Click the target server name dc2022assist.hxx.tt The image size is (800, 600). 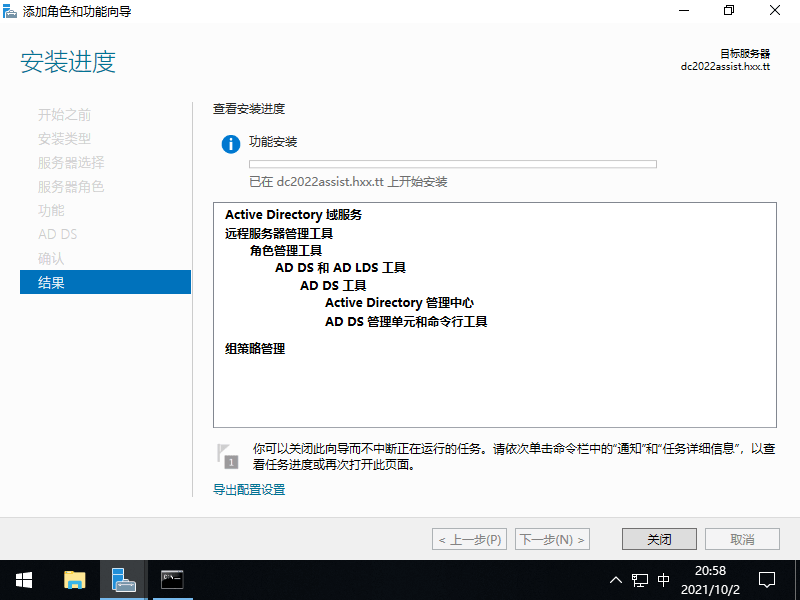[725, 67]
